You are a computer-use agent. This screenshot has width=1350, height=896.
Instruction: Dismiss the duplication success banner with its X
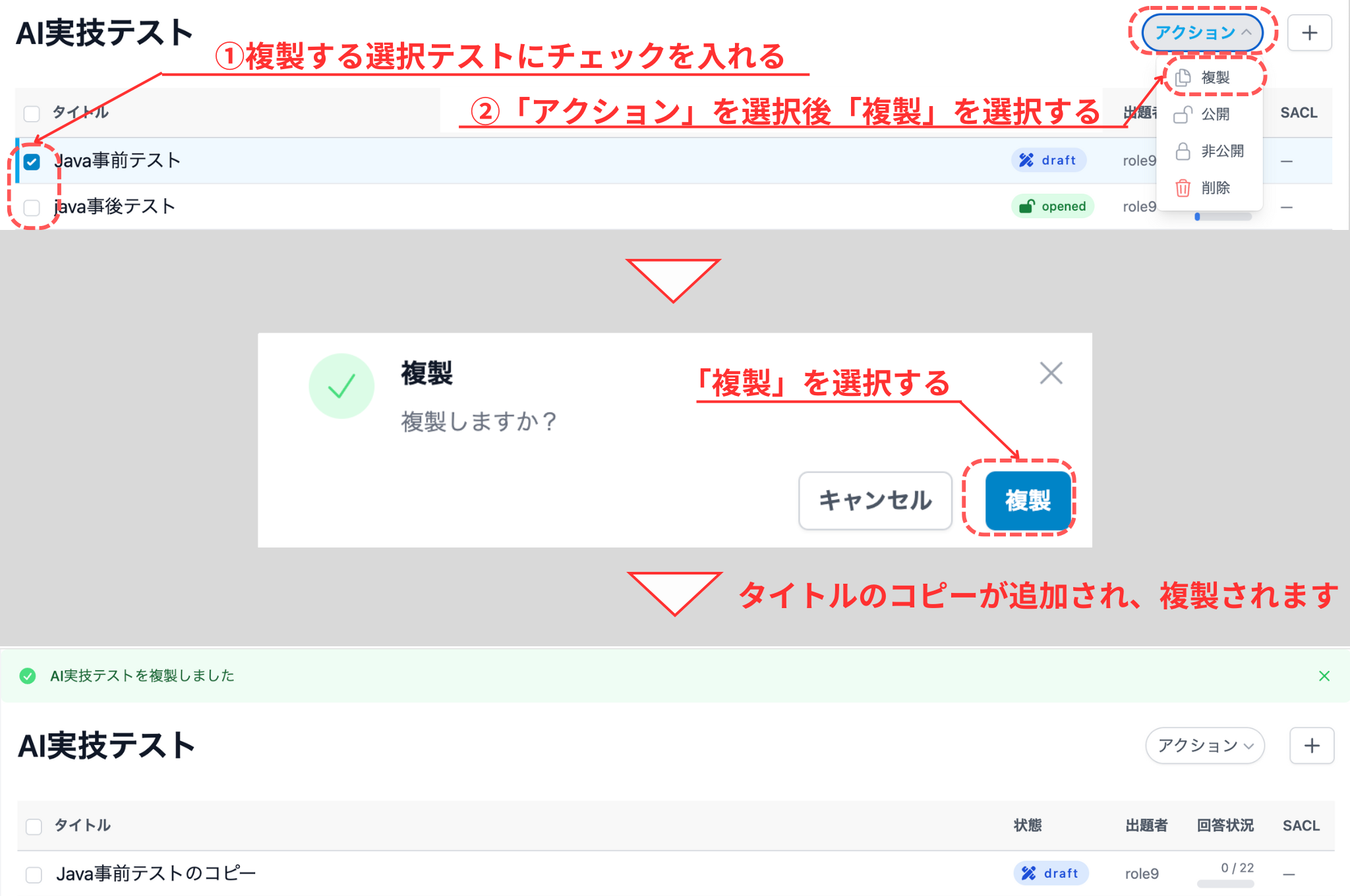tap(1324, 675)
